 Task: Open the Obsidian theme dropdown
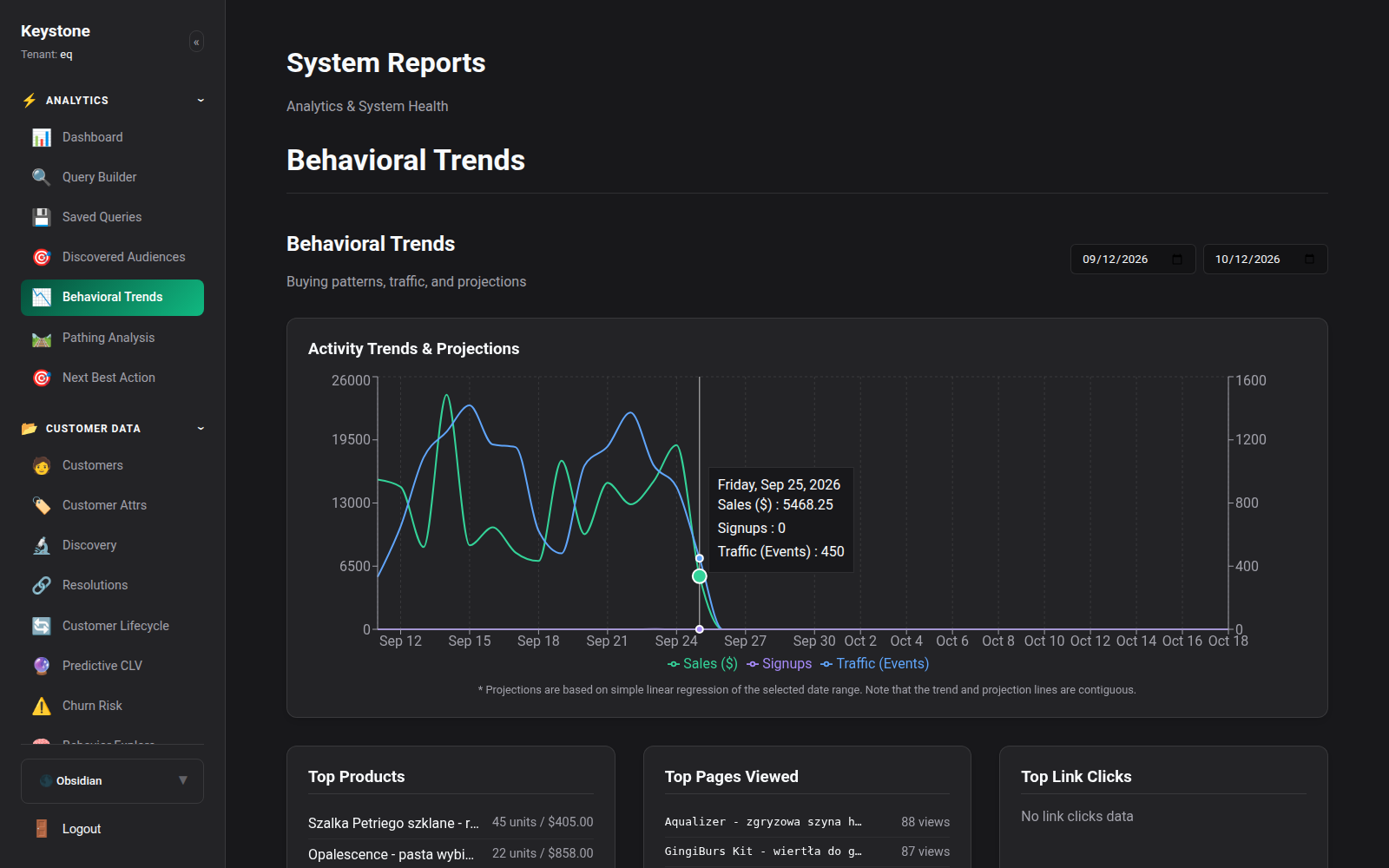[x=112, y=781]
